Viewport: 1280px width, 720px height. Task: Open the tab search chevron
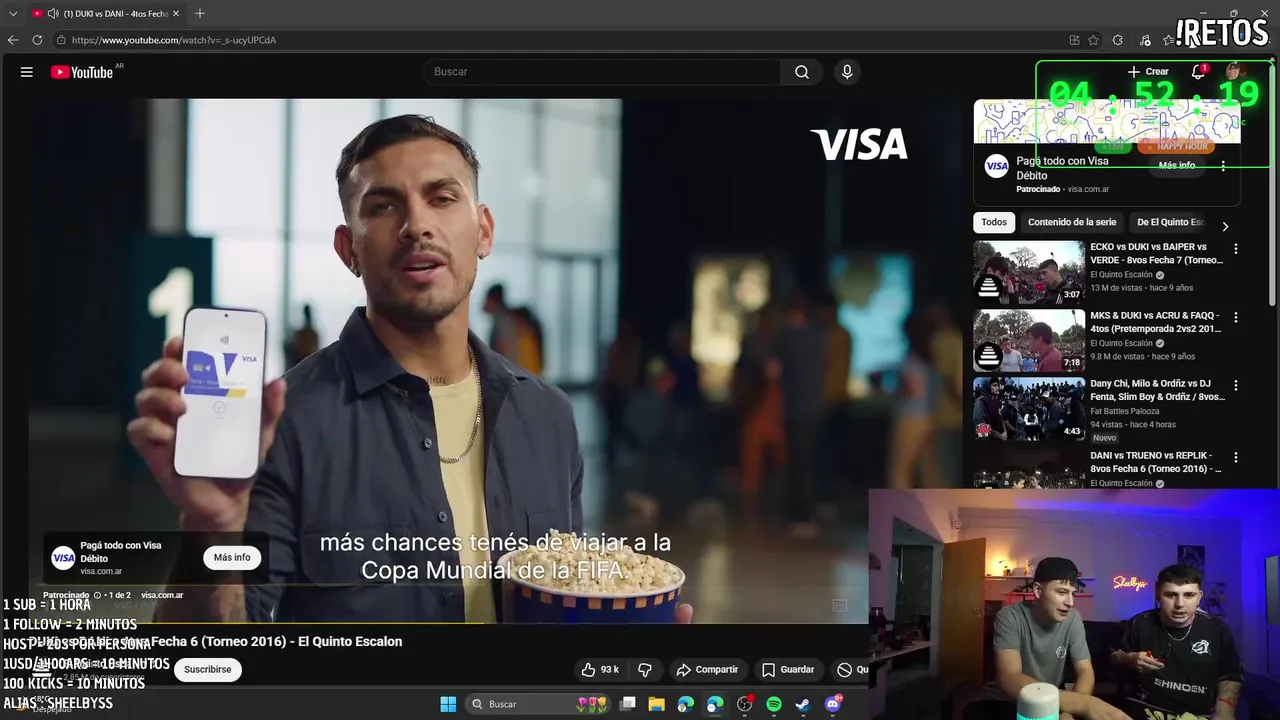pyautogui.click(x=13, y=13)
